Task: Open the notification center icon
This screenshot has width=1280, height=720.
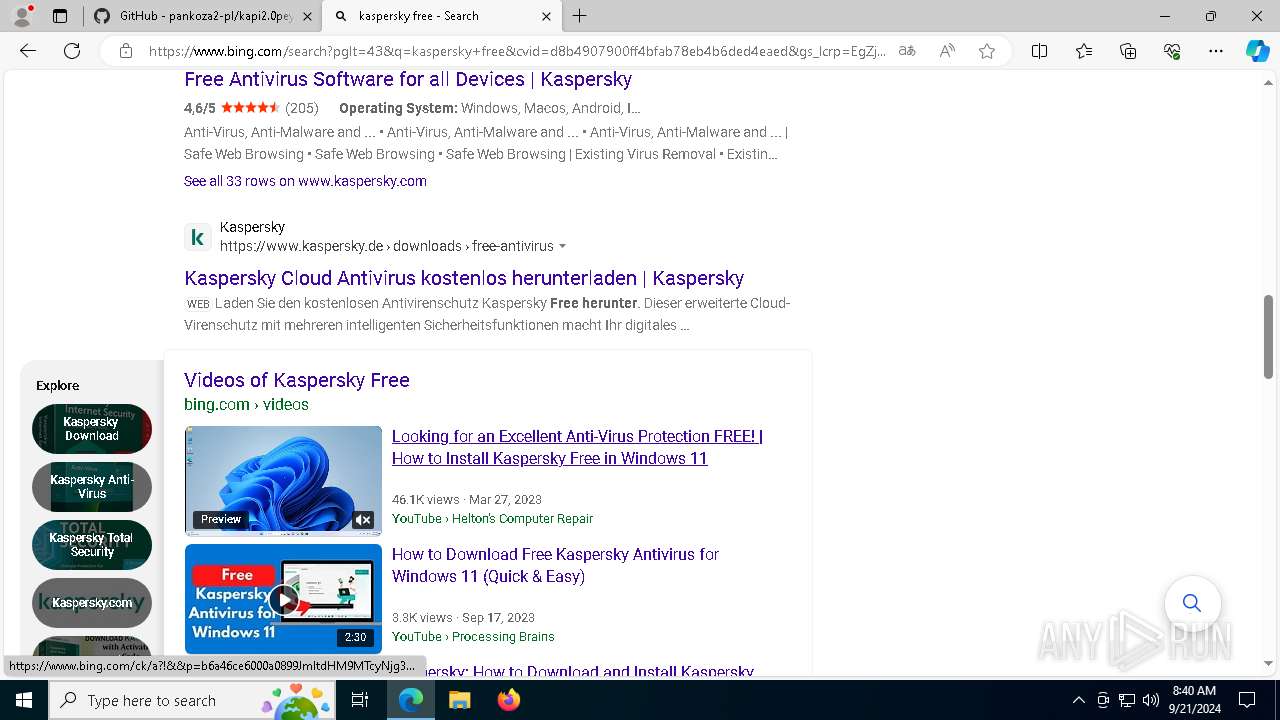Action: tap(1247, 700)
